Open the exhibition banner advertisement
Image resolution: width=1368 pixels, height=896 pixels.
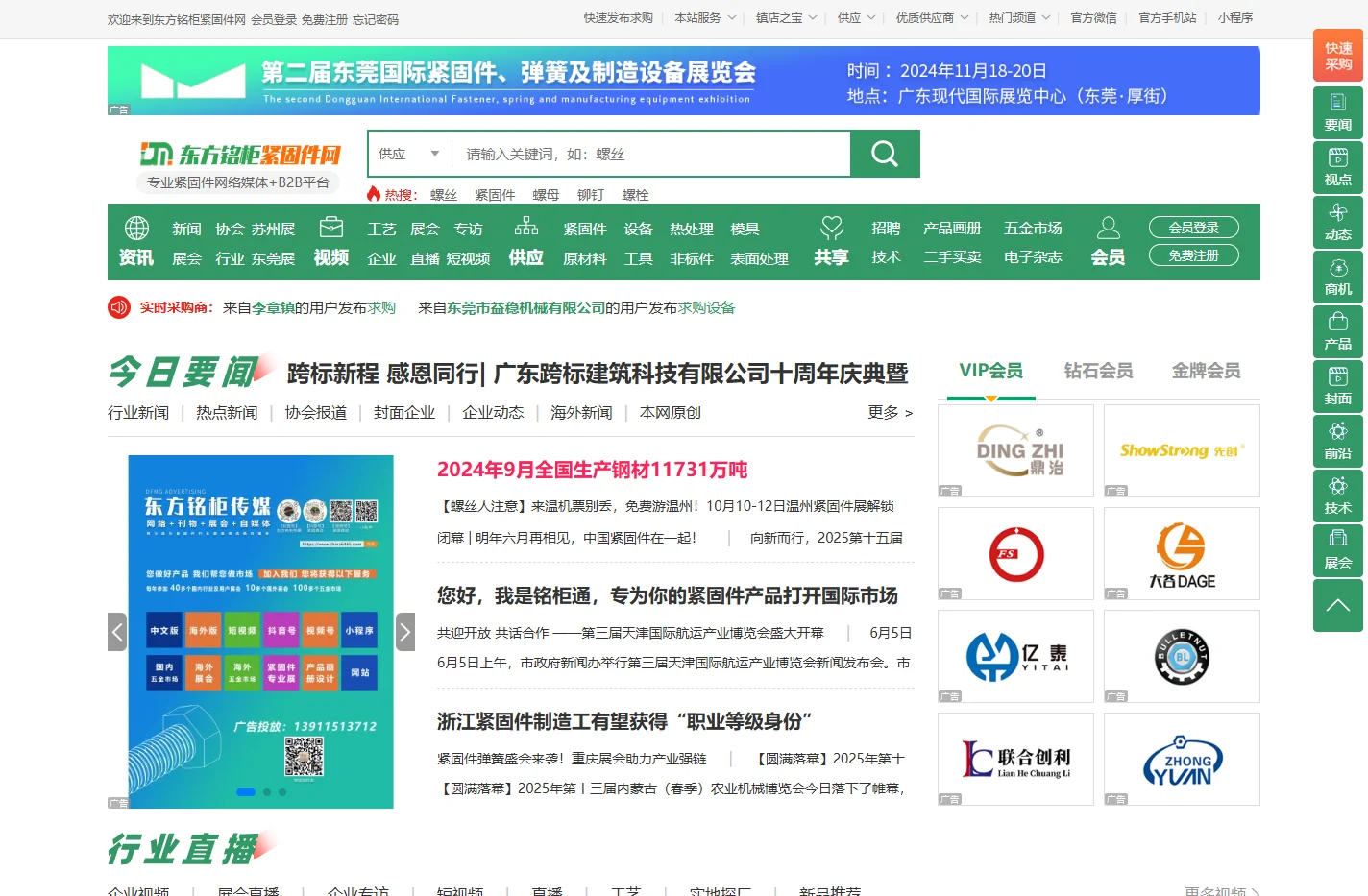684,81
